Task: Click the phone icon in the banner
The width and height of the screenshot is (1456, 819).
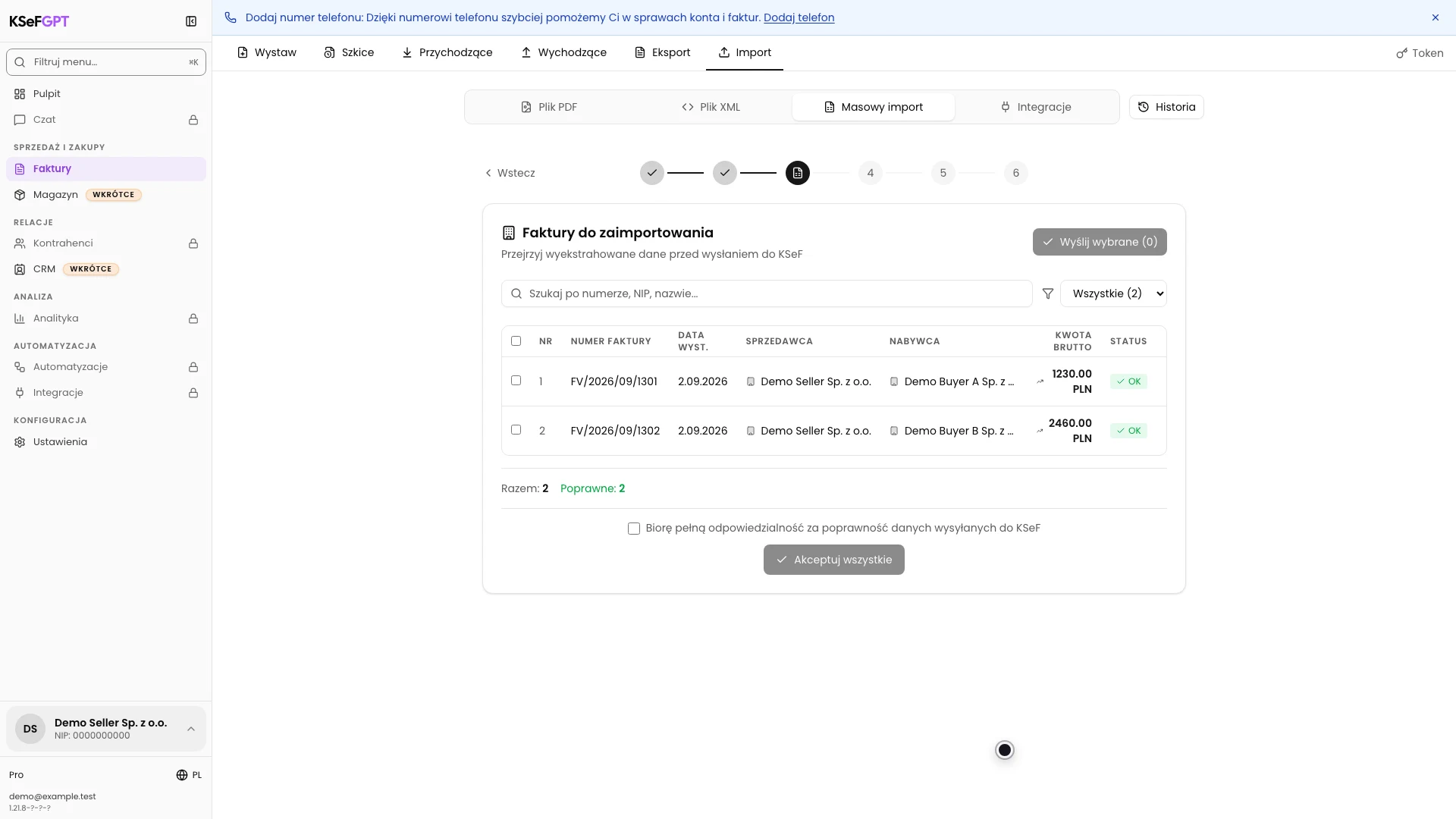Action: [x=231, y=17]
